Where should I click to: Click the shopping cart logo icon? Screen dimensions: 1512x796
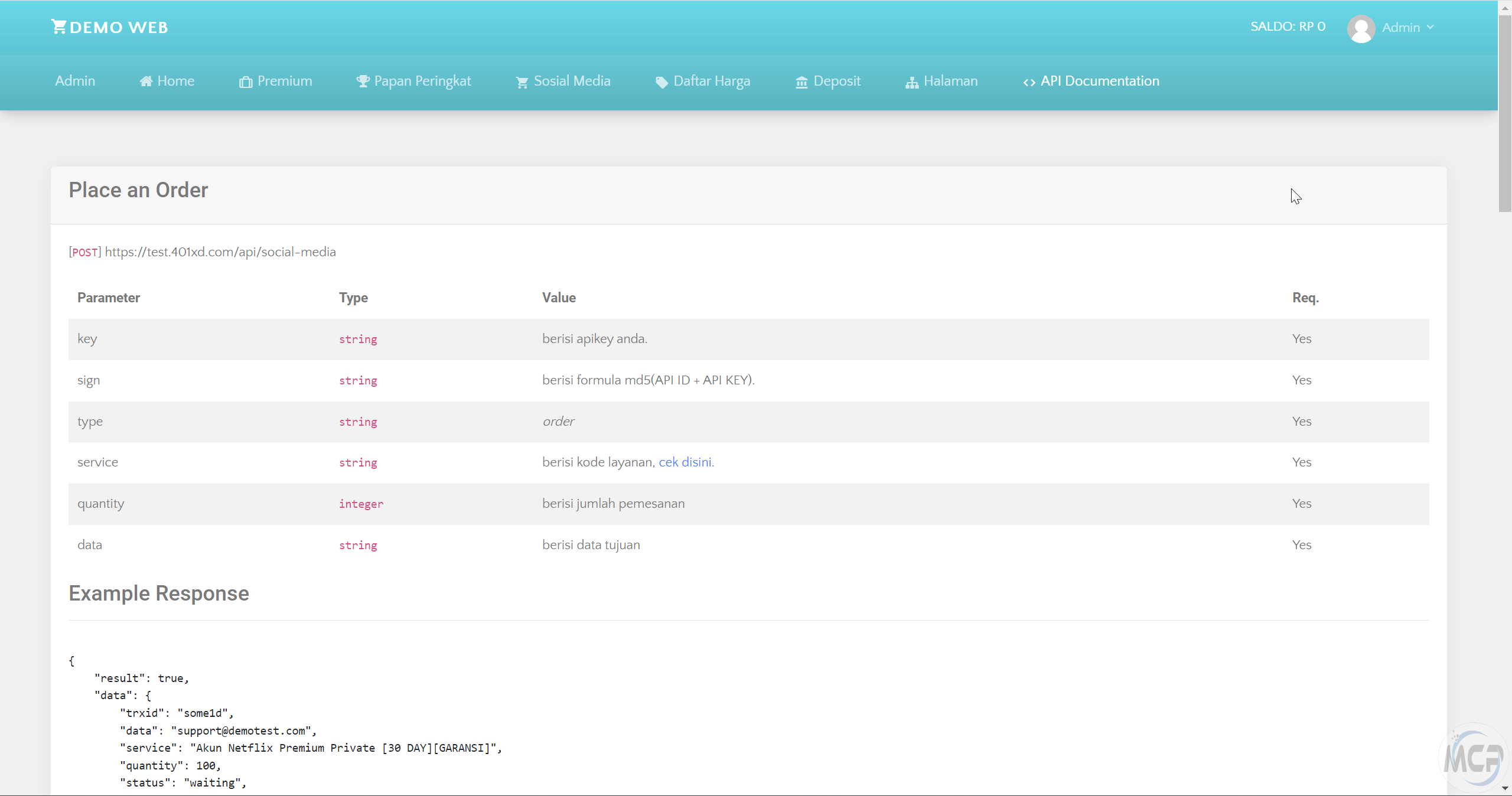58,27
